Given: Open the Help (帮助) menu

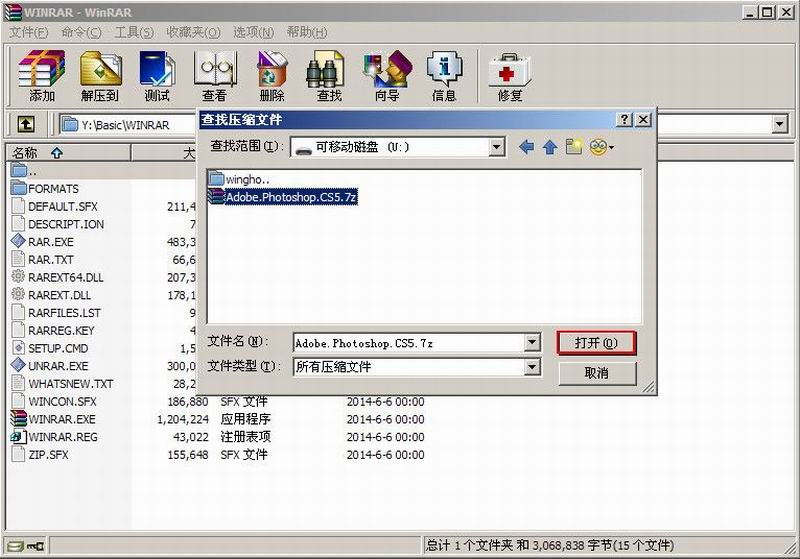Looking at the screenshot, I should point(307,33).
